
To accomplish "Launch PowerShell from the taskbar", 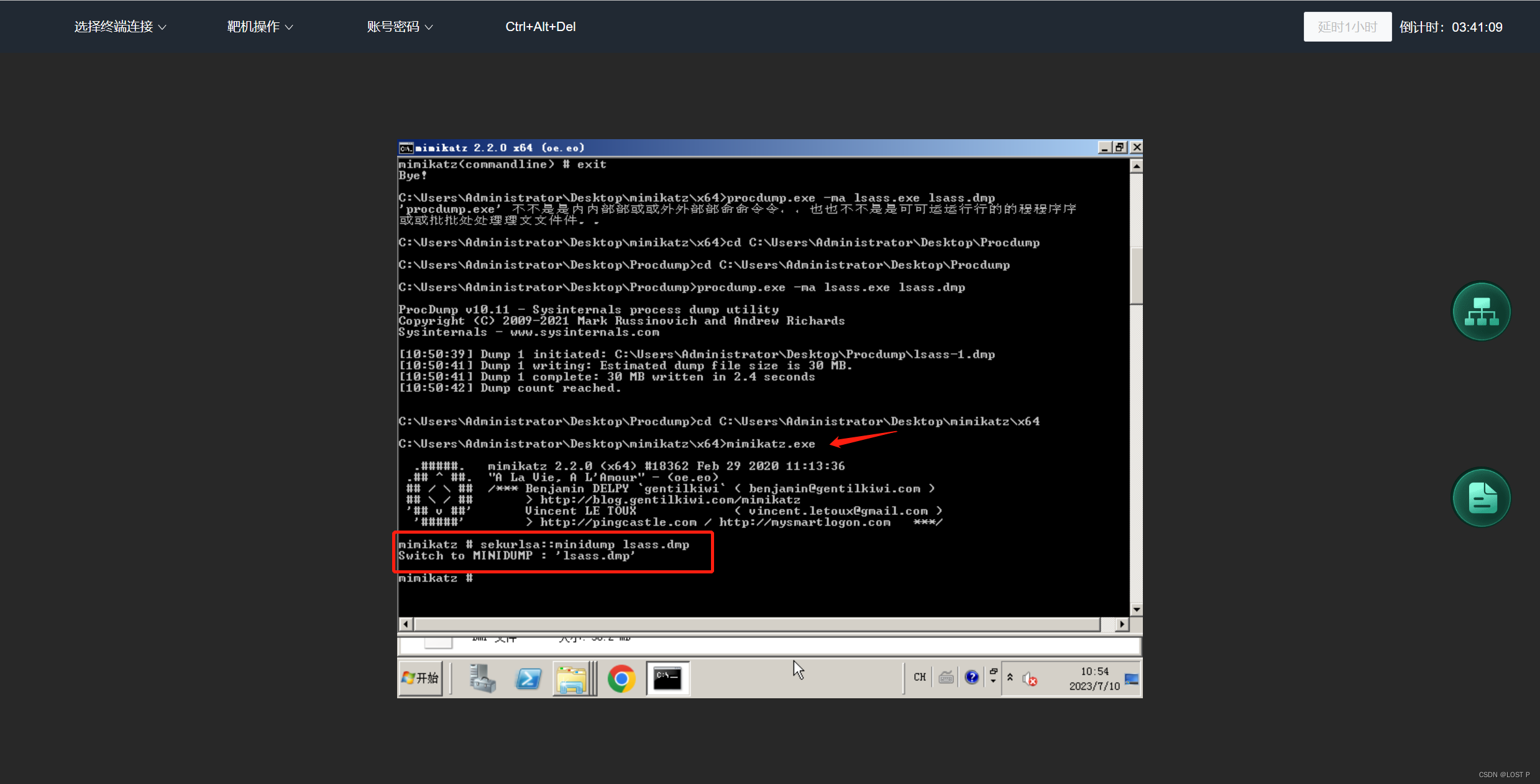I will [528, 678].
